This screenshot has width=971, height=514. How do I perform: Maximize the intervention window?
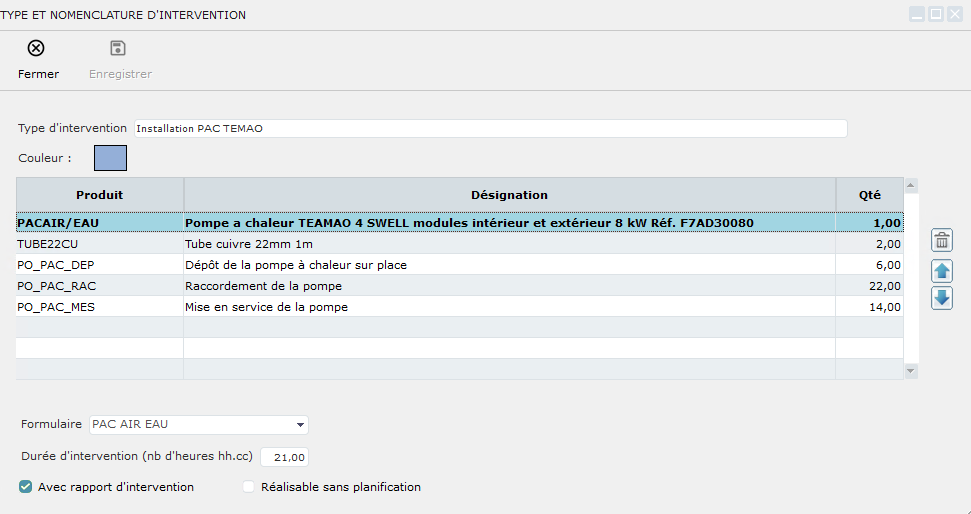936,14
